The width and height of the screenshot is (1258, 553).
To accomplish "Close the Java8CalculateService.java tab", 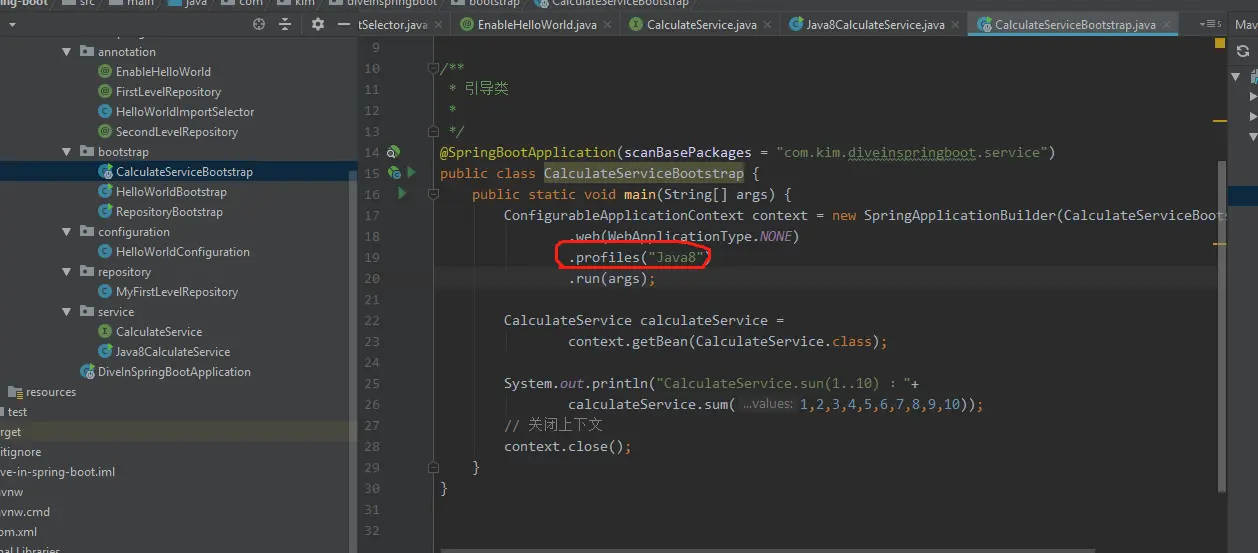I will click(954, 24).
